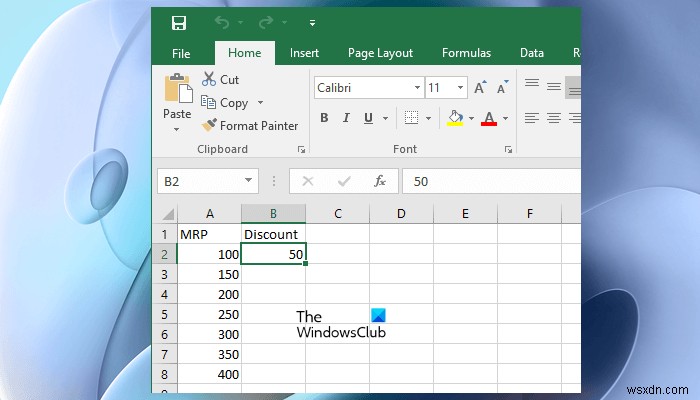The width and height of the screenshot is (700, 400).
Task: Click the Top Align icon
Action: click(x=532, y=83)
